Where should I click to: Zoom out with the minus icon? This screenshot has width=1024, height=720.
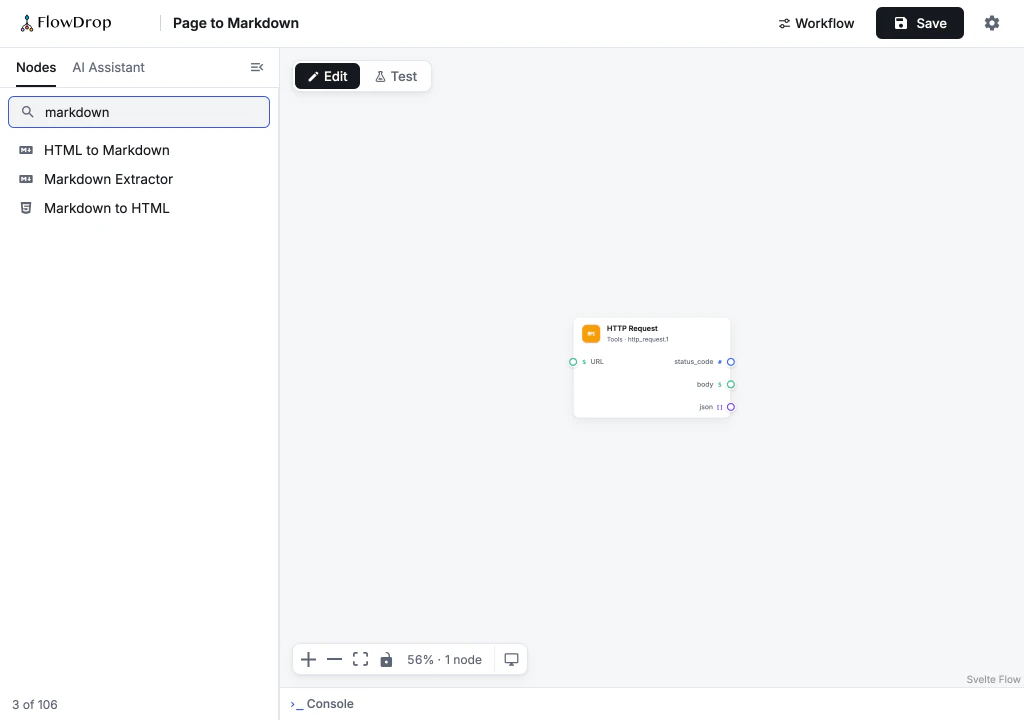pyautogui.click(x=334, y=660)
